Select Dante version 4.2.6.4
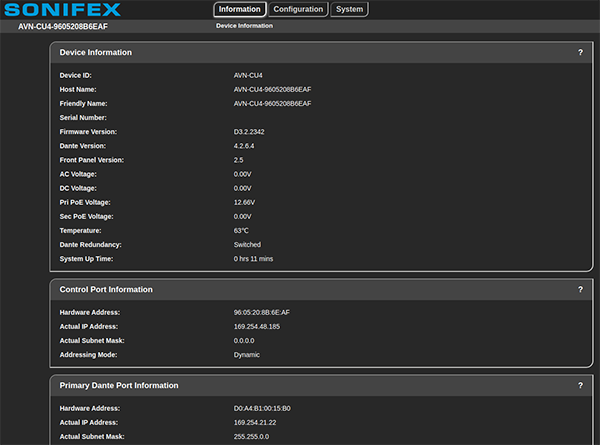 [x=244, y=146]
